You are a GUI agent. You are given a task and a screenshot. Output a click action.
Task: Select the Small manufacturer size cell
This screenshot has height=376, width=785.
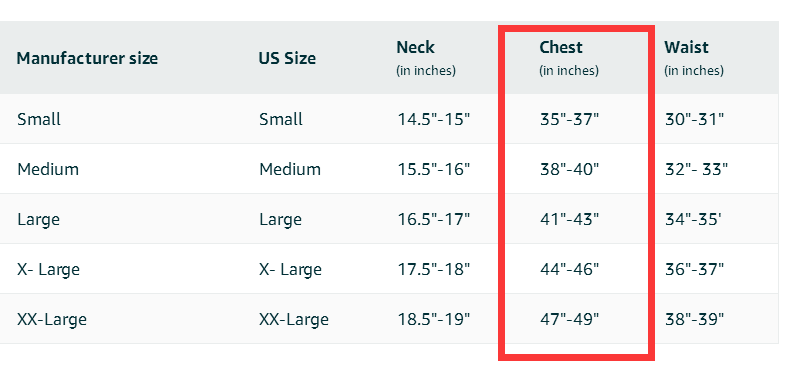click(x=39, y=119)
